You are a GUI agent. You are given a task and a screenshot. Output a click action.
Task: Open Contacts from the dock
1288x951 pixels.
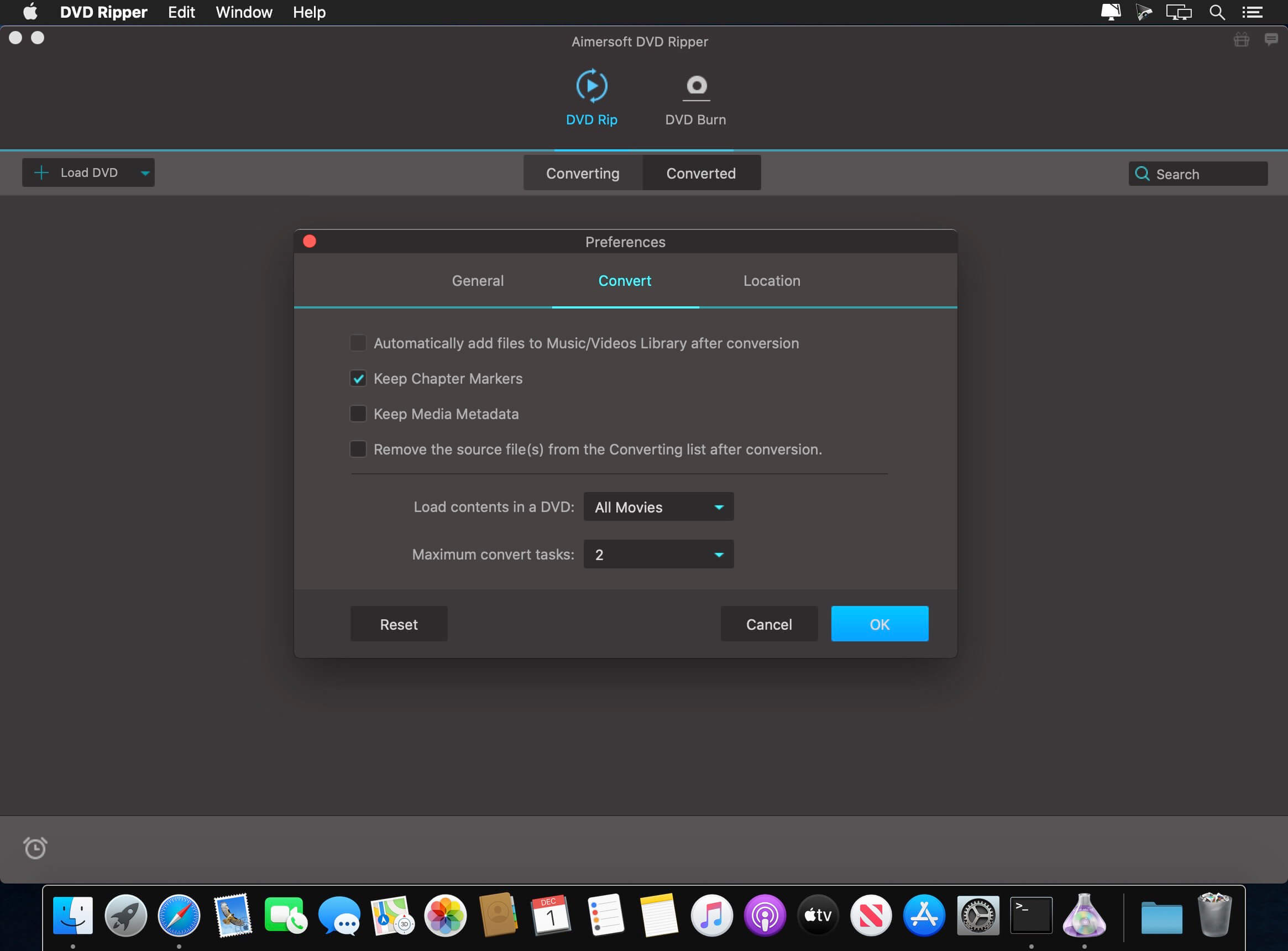(499, 915)
